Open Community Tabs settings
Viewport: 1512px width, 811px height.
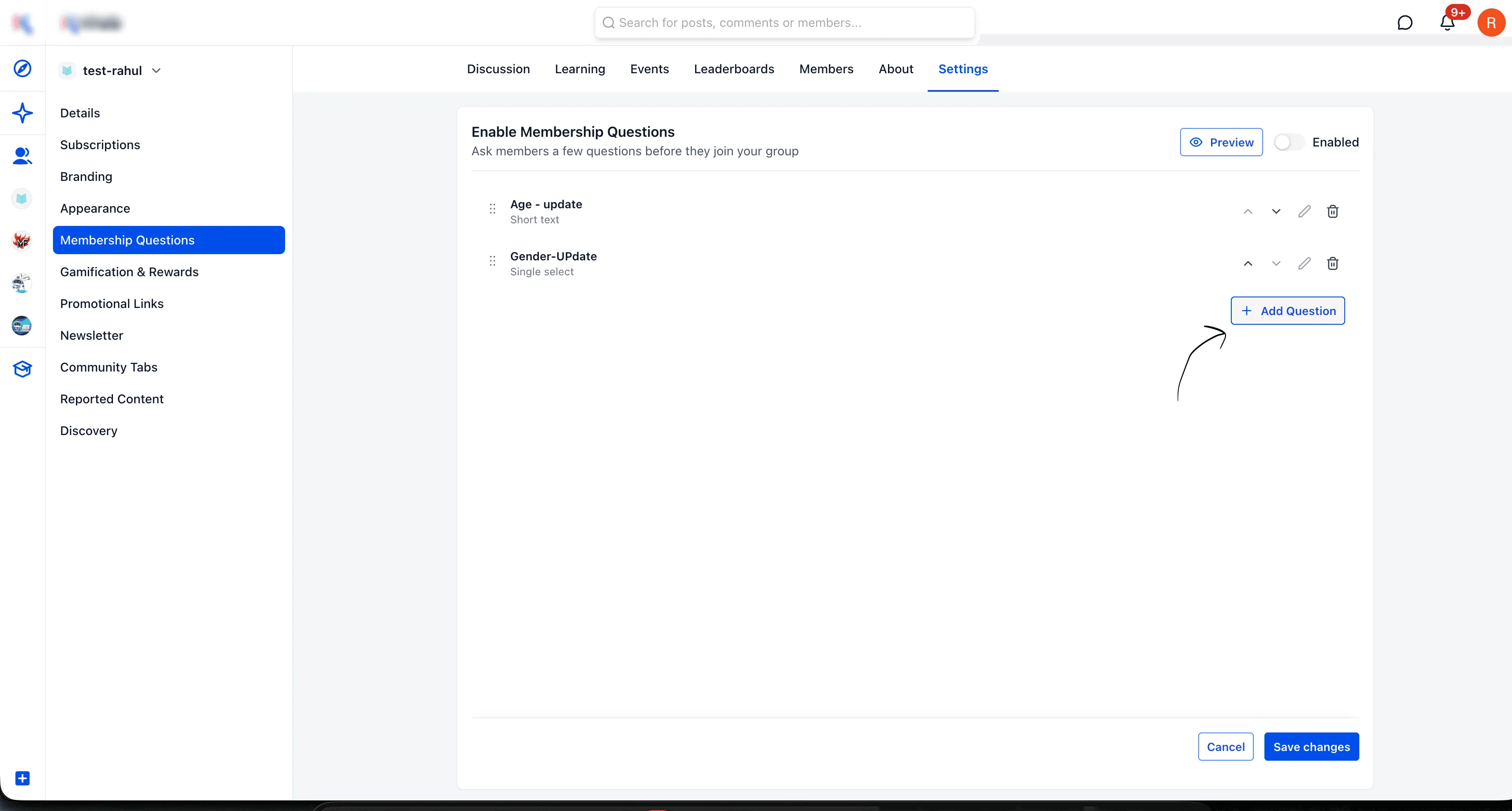169,367
